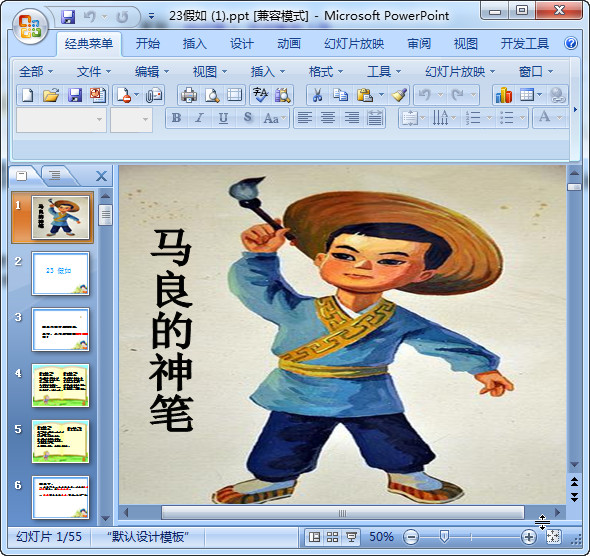The height and width of the screenshot is (556, 590).
Task: Click the zoom in plus button
Action: click(529, 537)
